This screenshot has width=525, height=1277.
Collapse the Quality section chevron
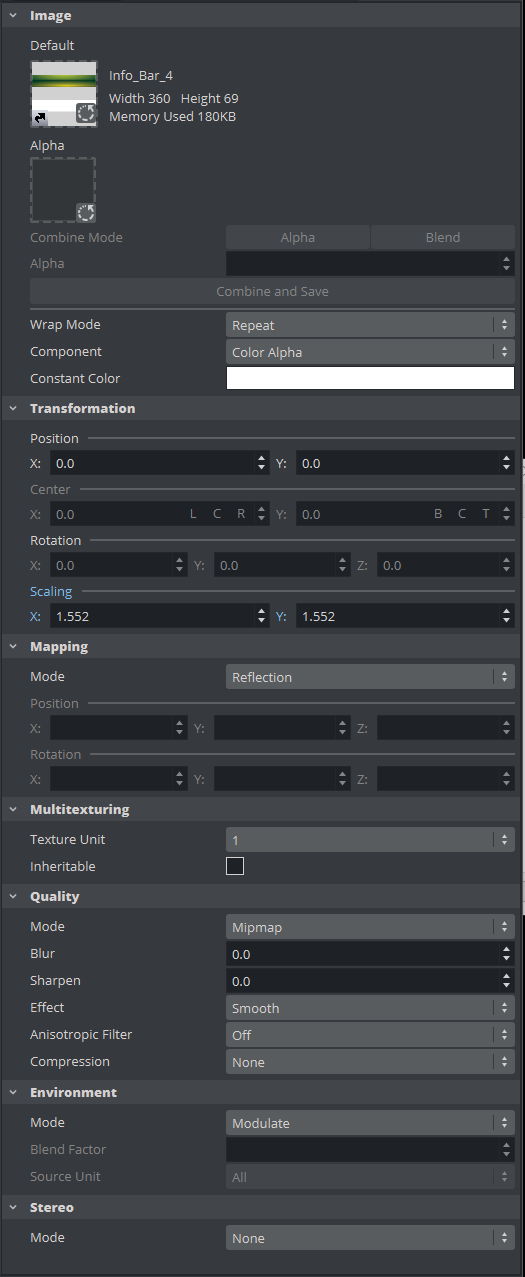point(13,896)
